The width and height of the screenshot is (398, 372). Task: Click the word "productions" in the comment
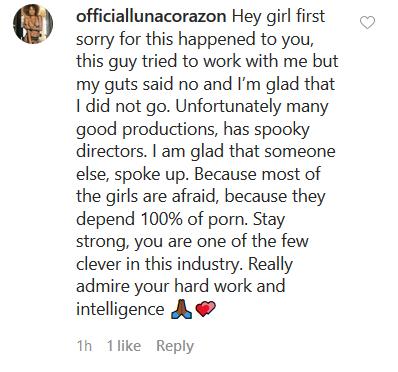pyautogui.click(x=169, y=130)
